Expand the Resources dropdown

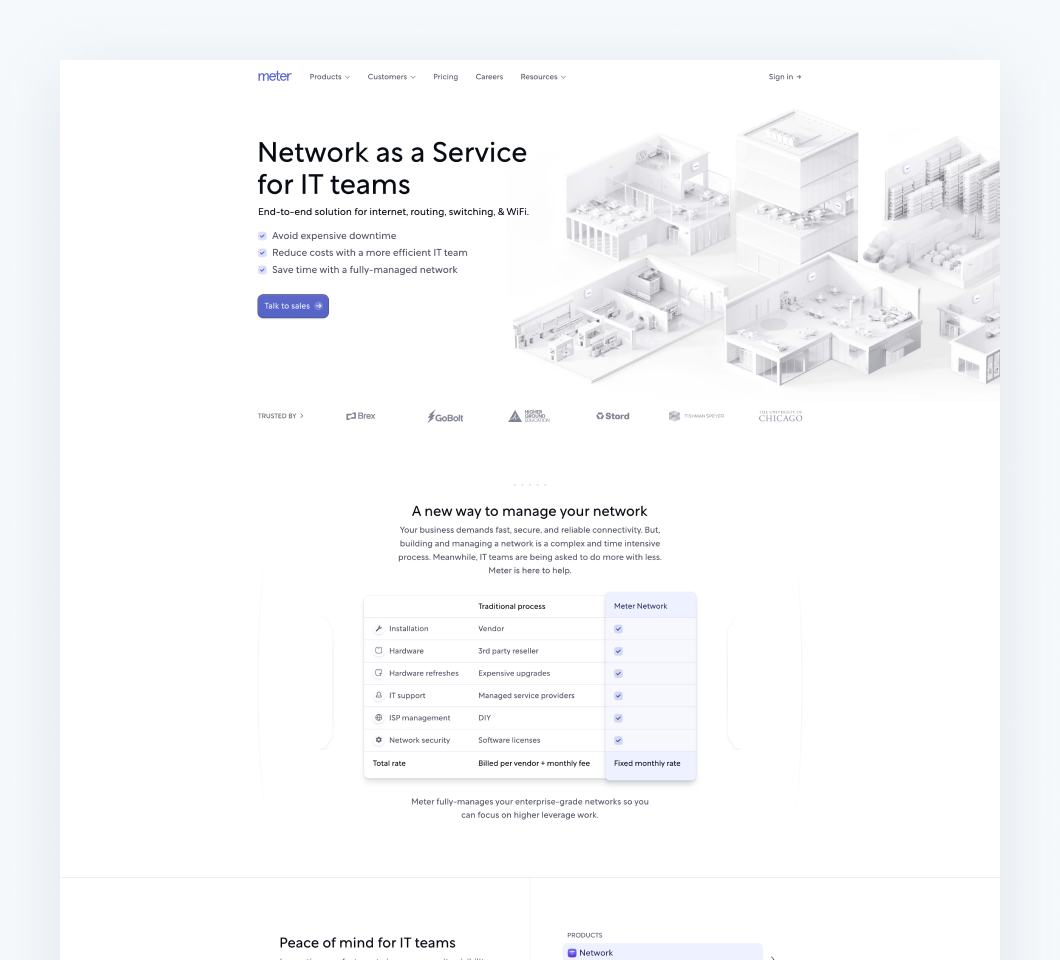tap(543, 77)
